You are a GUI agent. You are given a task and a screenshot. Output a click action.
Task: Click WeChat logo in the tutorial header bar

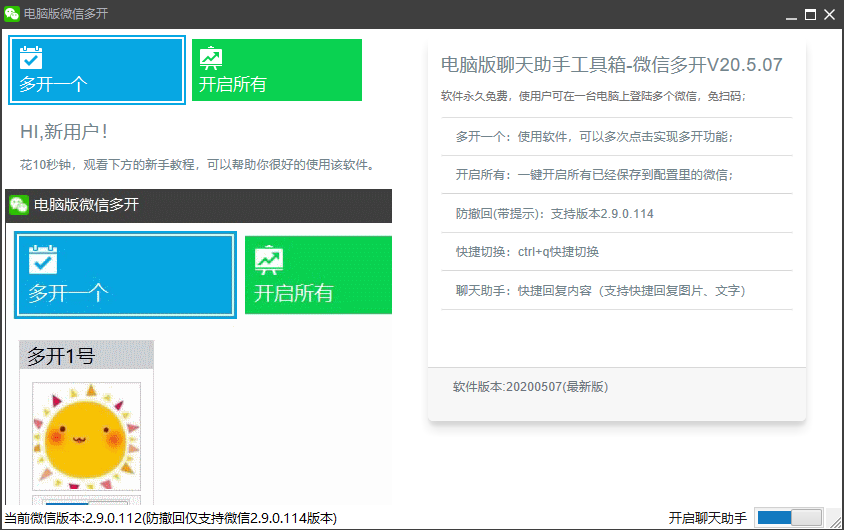tap(19, 205)
